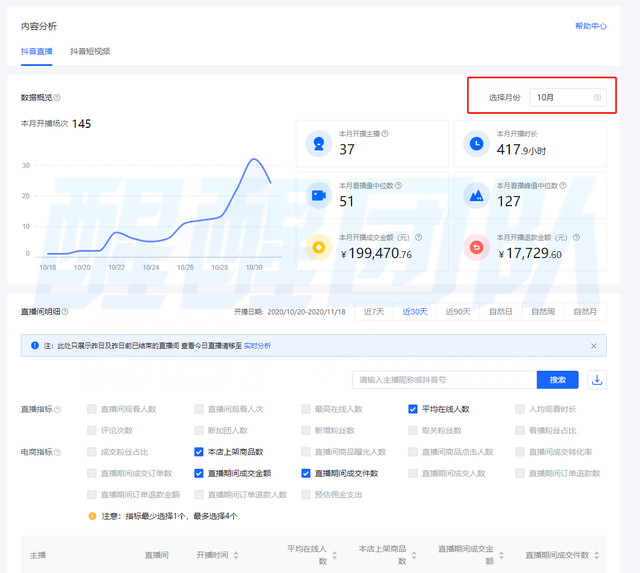The height and width of the screenshot is (573, 640).
Task: Close the blue notice banner
Action: point(593,346)
